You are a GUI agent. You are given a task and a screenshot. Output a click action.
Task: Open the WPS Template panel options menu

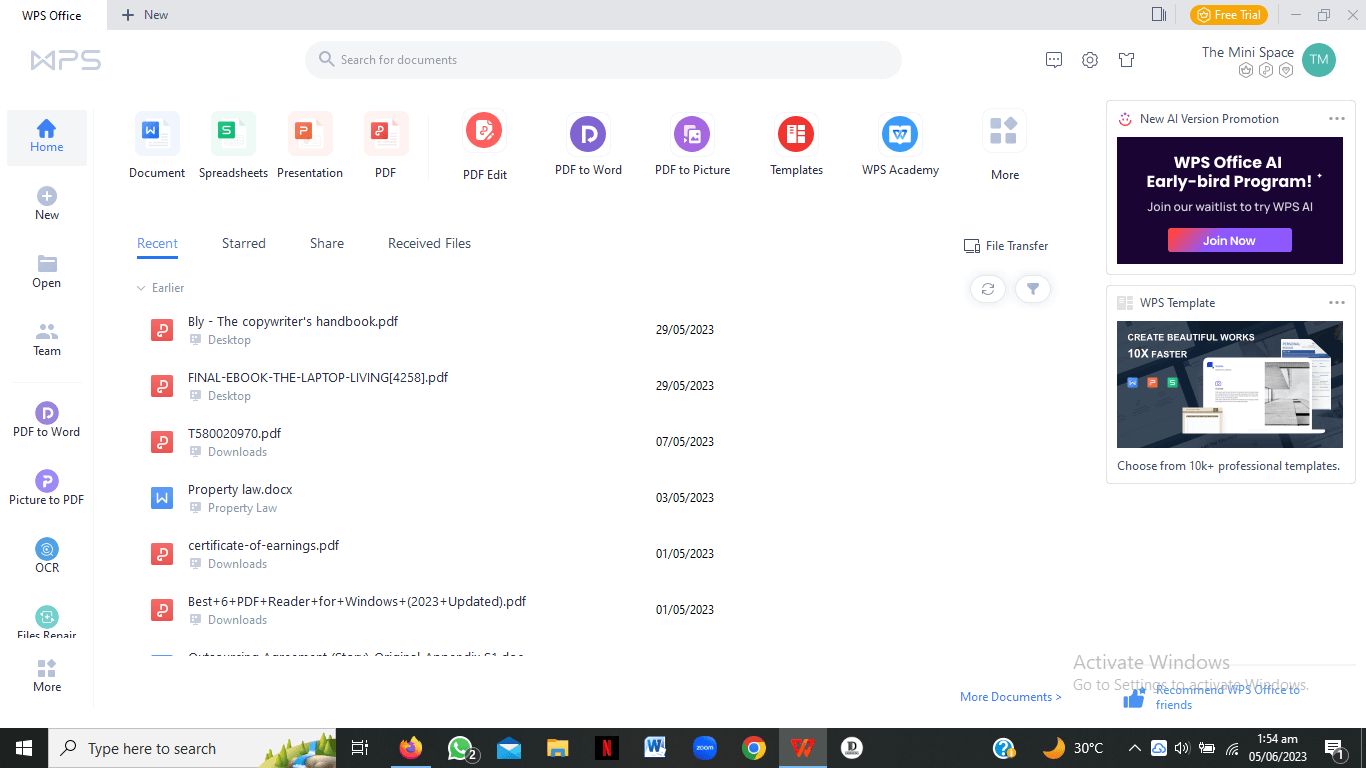1337,303
